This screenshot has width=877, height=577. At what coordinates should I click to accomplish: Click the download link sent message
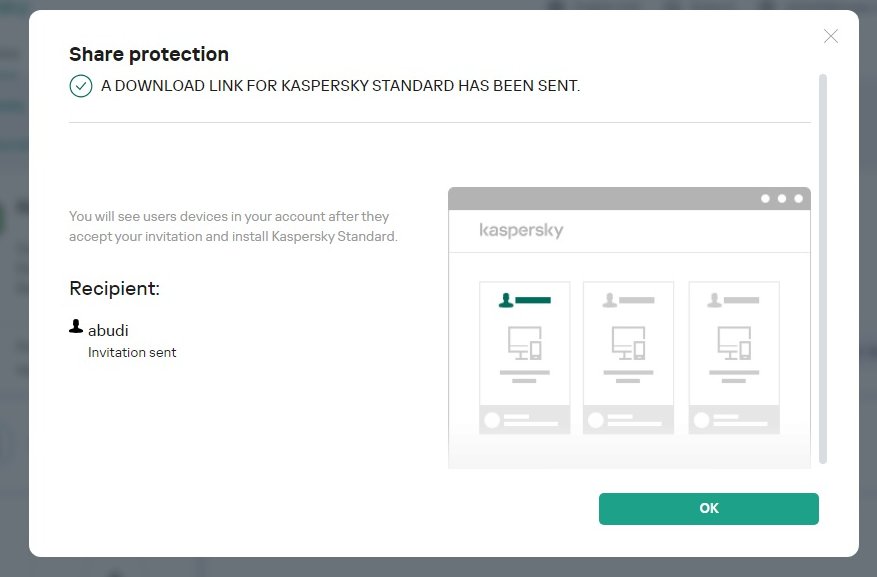click(340, 86)
